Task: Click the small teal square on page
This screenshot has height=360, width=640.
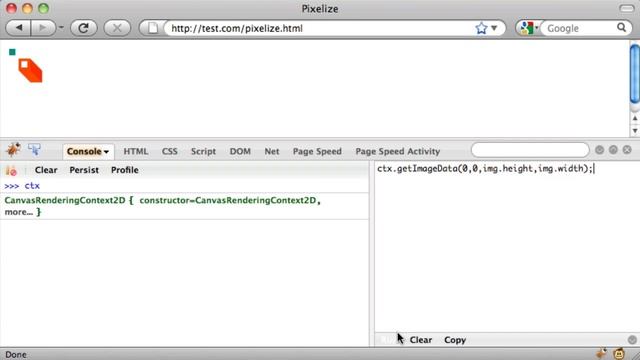Action: (x=12, y=52)
